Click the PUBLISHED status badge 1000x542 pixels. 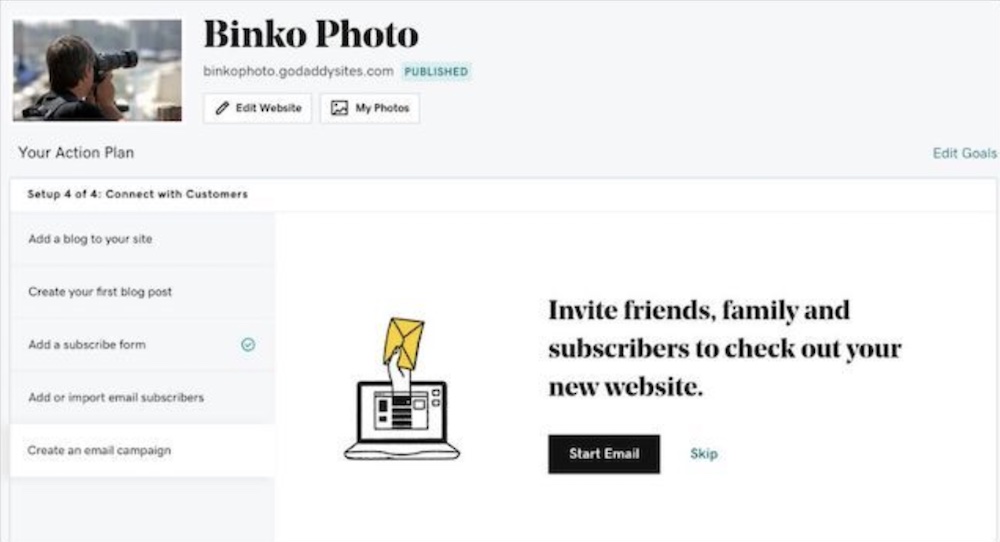click(x=436, y=71)
